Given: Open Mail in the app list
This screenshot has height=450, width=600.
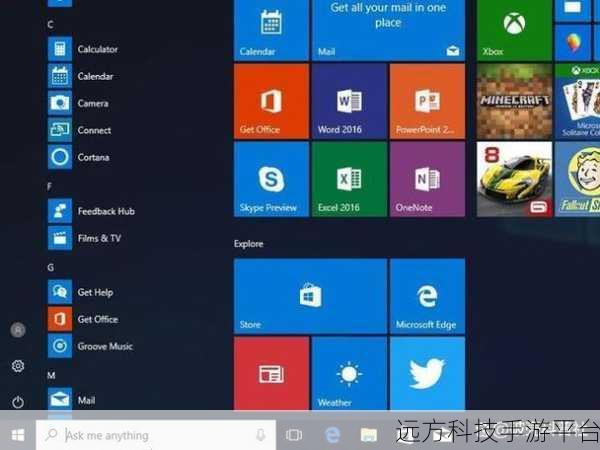Looking at the screenshot, I should pyautogui.click(x=72, y=400).
